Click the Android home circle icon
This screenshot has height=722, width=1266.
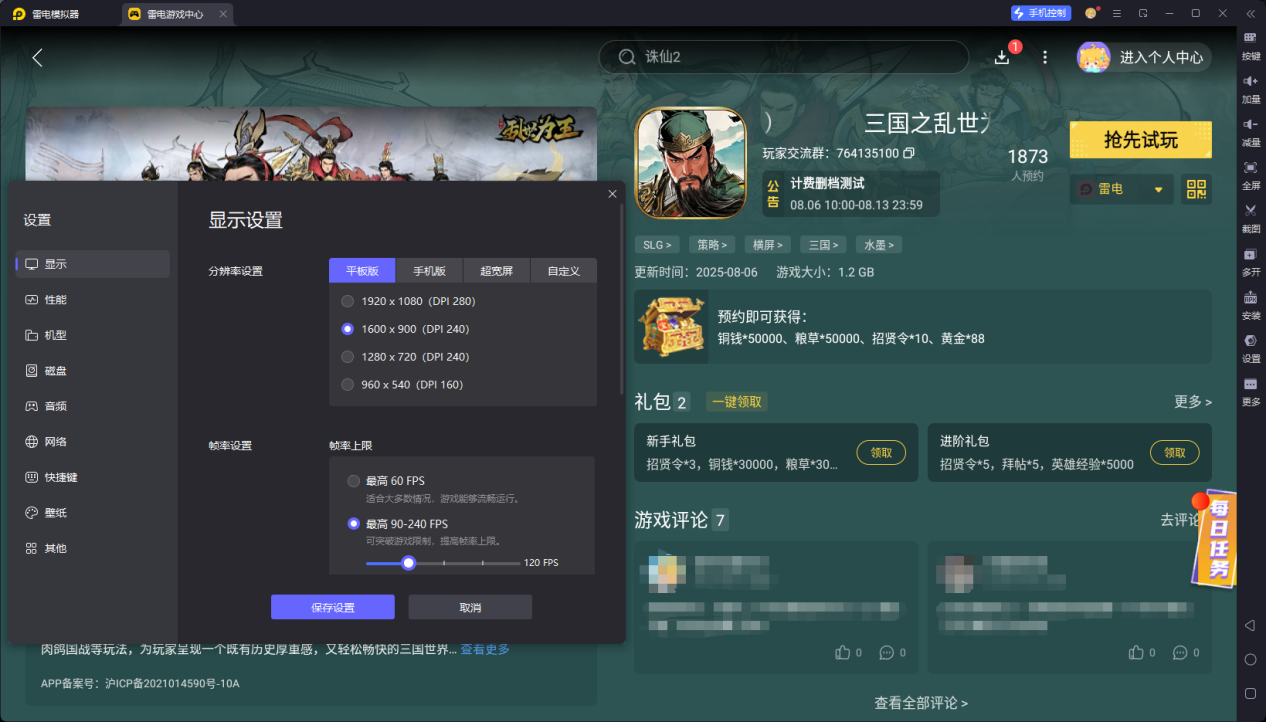pos(1250,659)
